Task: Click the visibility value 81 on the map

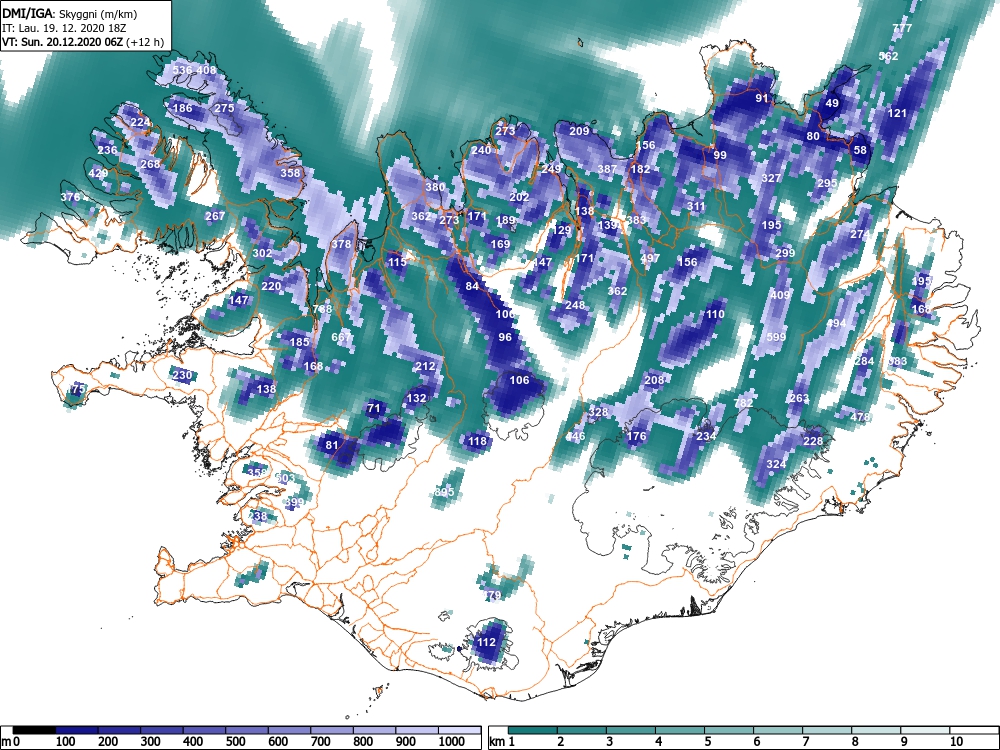Action: coord(332,446)
